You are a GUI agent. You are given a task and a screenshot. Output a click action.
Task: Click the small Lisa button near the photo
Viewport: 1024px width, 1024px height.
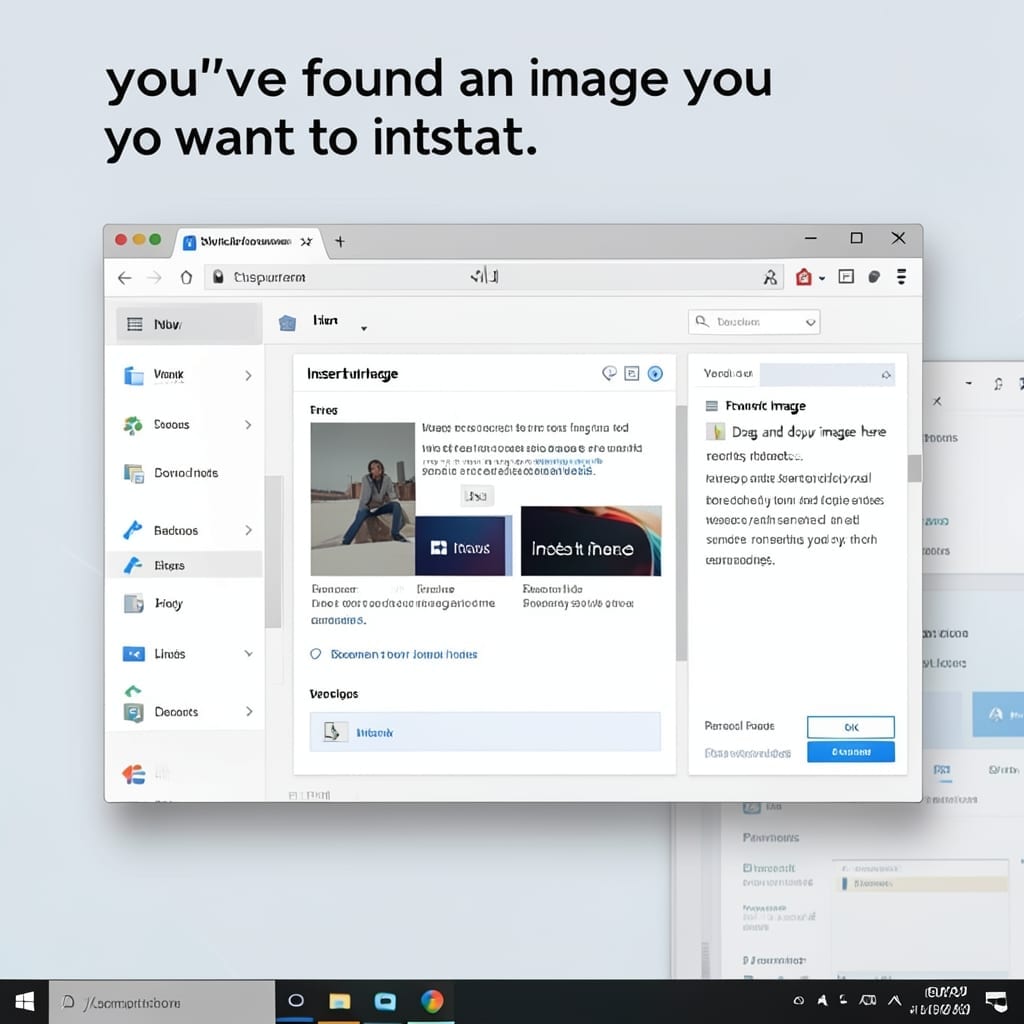click(x=477, y=496)
